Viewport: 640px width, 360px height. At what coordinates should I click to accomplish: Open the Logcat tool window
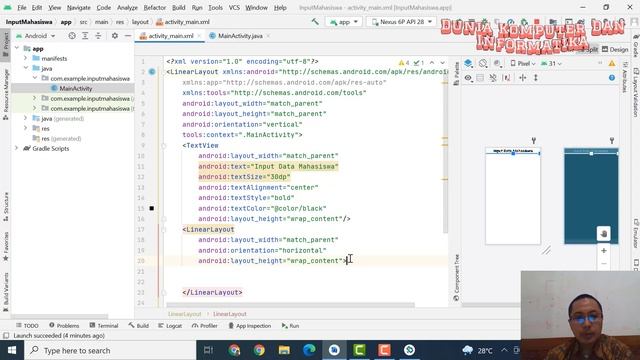170,326
